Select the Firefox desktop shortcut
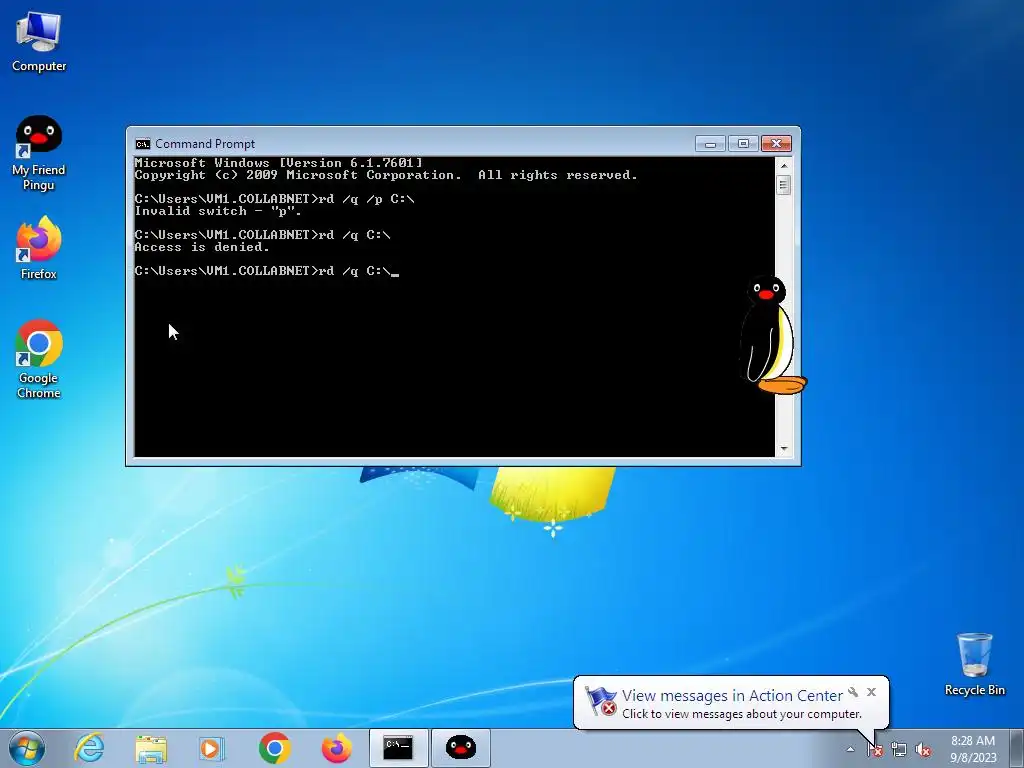This screenshot has width=1024, height=768. (x=39, y=248)
